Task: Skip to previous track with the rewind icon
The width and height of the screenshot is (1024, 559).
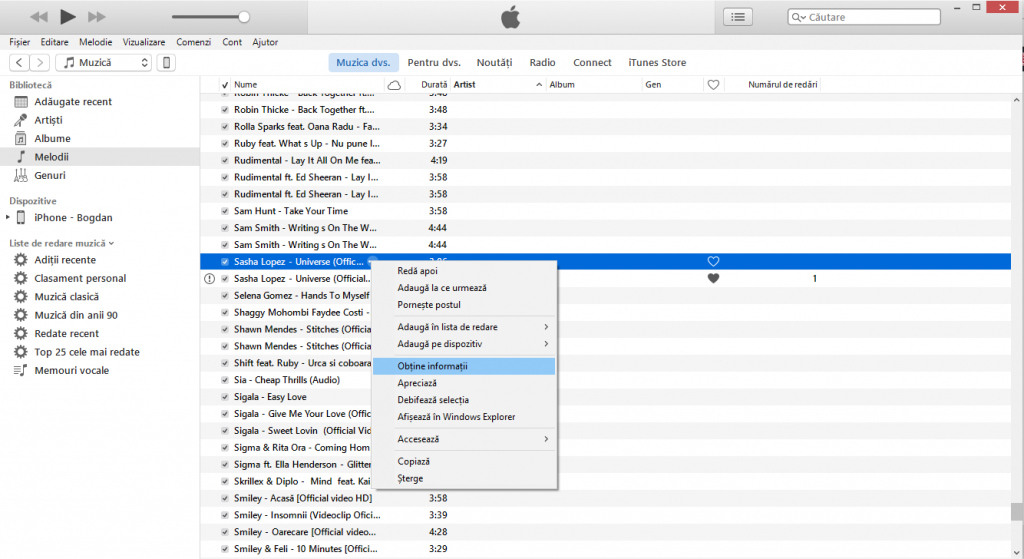Action: pyautogui.click(x=39, y=17)
